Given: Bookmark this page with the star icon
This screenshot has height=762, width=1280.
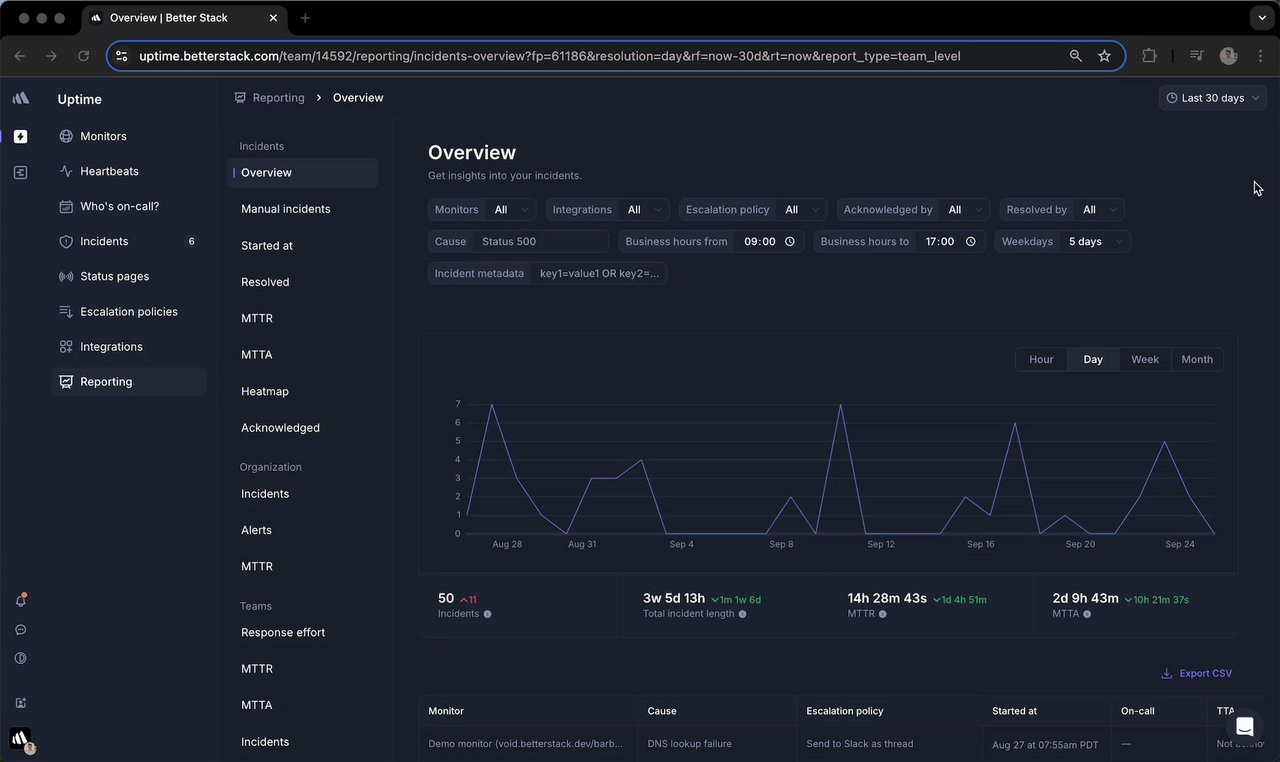Looking at the screenshot, I should [1104, 56].
